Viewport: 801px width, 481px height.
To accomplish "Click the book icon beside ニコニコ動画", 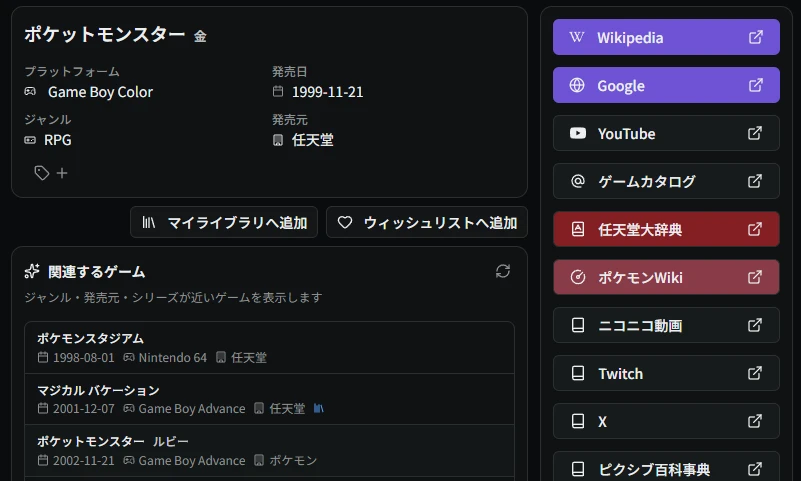I will tap(578, 325).
